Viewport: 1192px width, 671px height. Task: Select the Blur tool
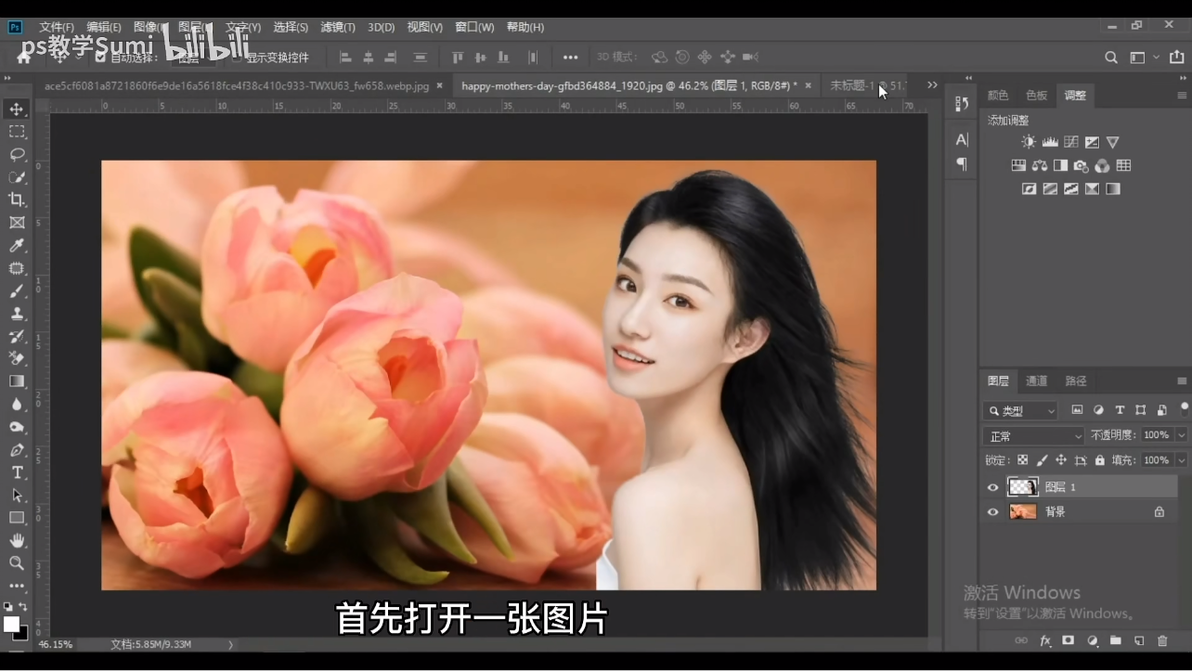[x=17, y=404]
